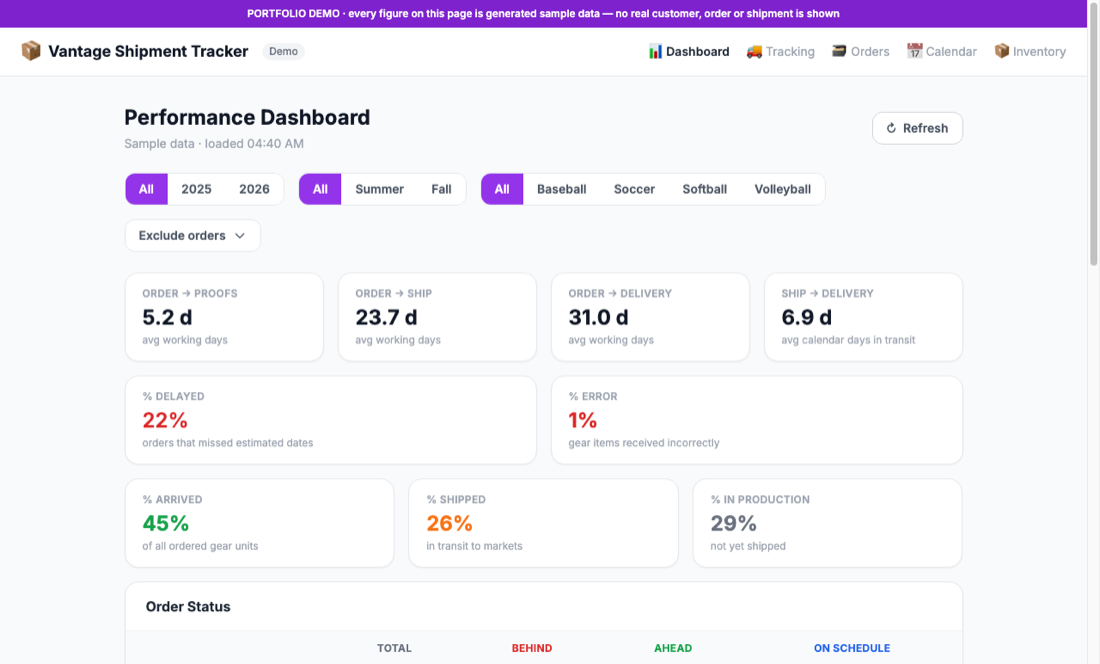Viewport: 1100px width, 664px height.
Task: Click the purple PORTFOLIO DEMO banner text
Action: coord(543,13)
